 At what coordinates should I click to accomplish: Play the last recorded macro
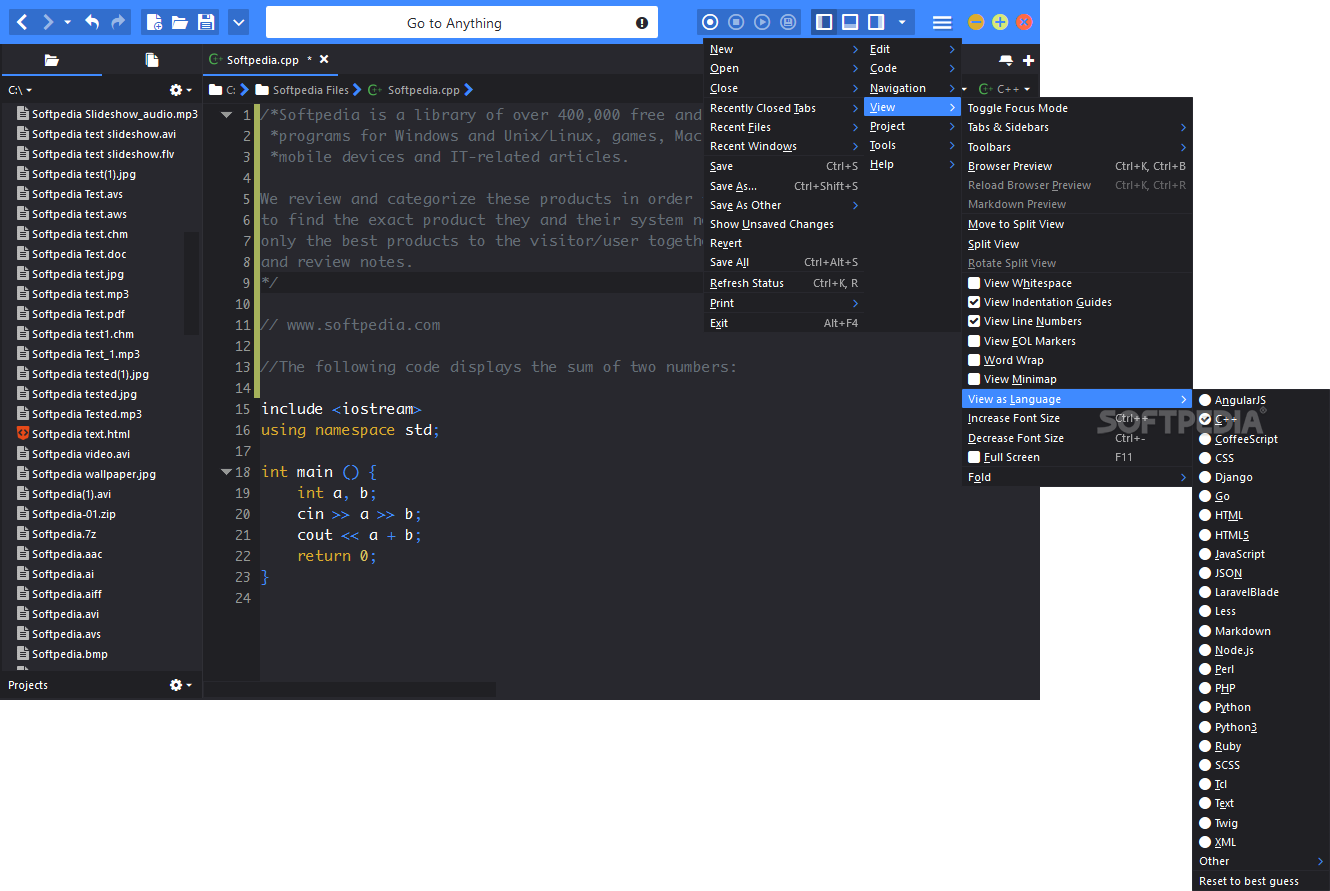tap(762, 22)
